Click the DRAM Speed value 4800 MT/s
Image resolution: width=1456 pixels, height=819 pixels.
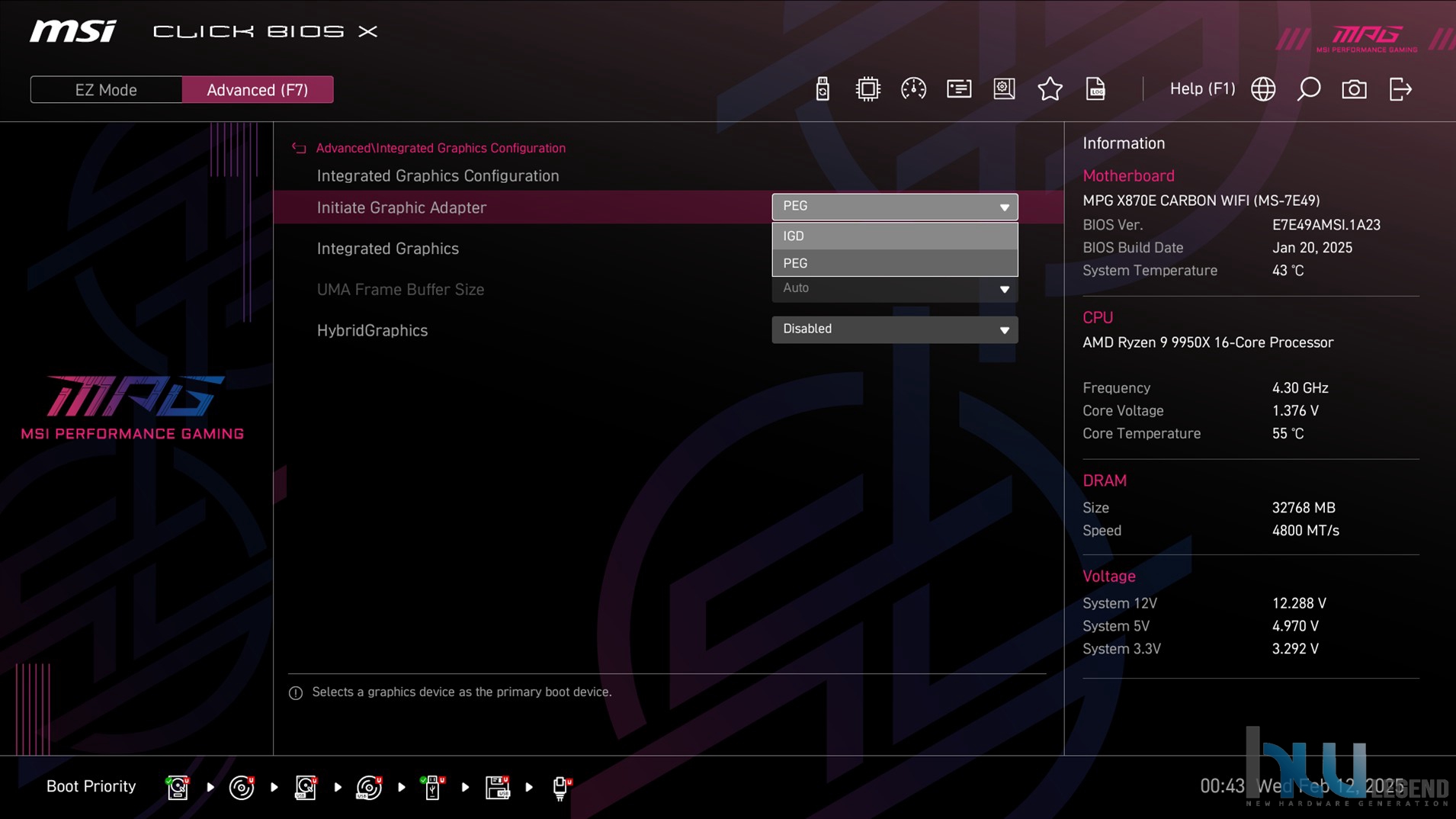coord(1305,531)
